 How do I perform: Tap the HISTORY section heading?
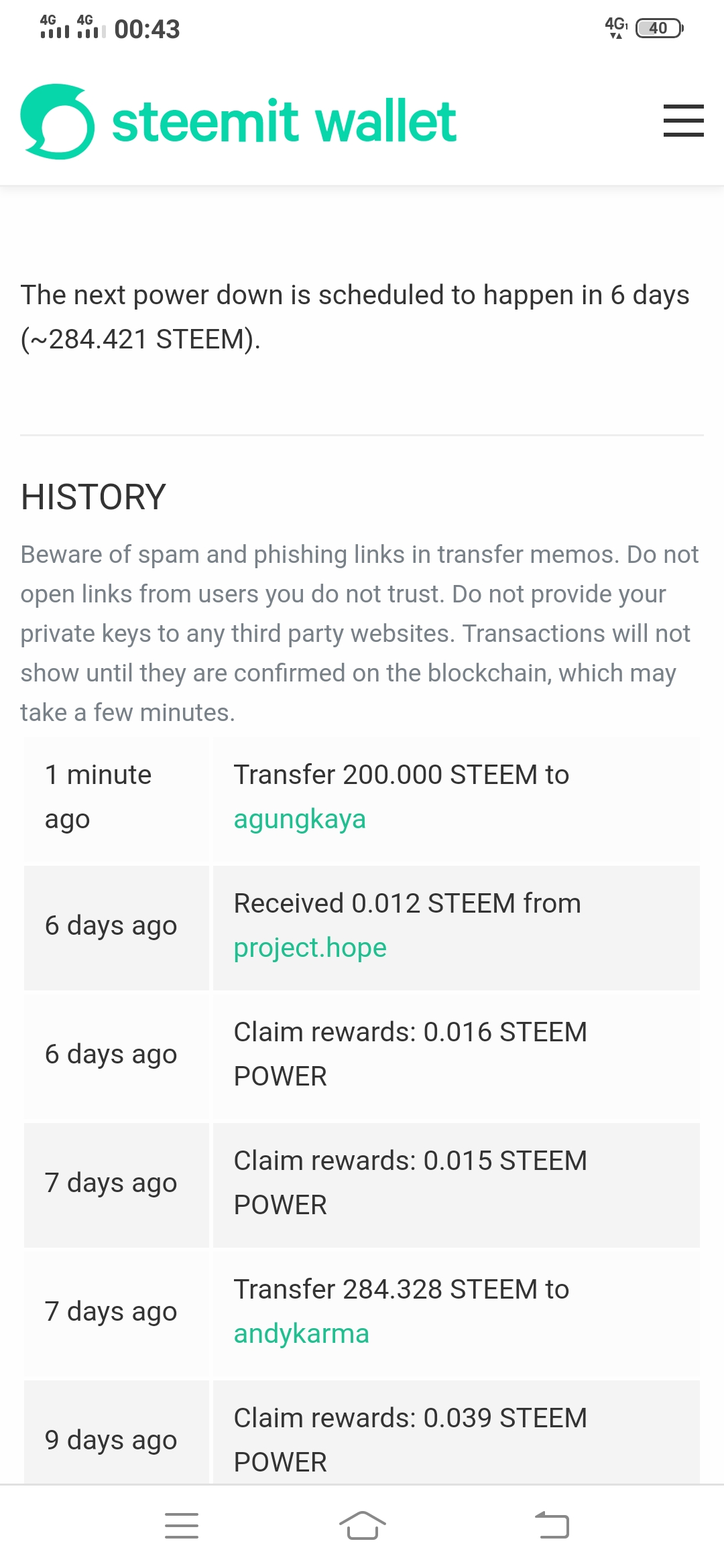pos(93,497)
